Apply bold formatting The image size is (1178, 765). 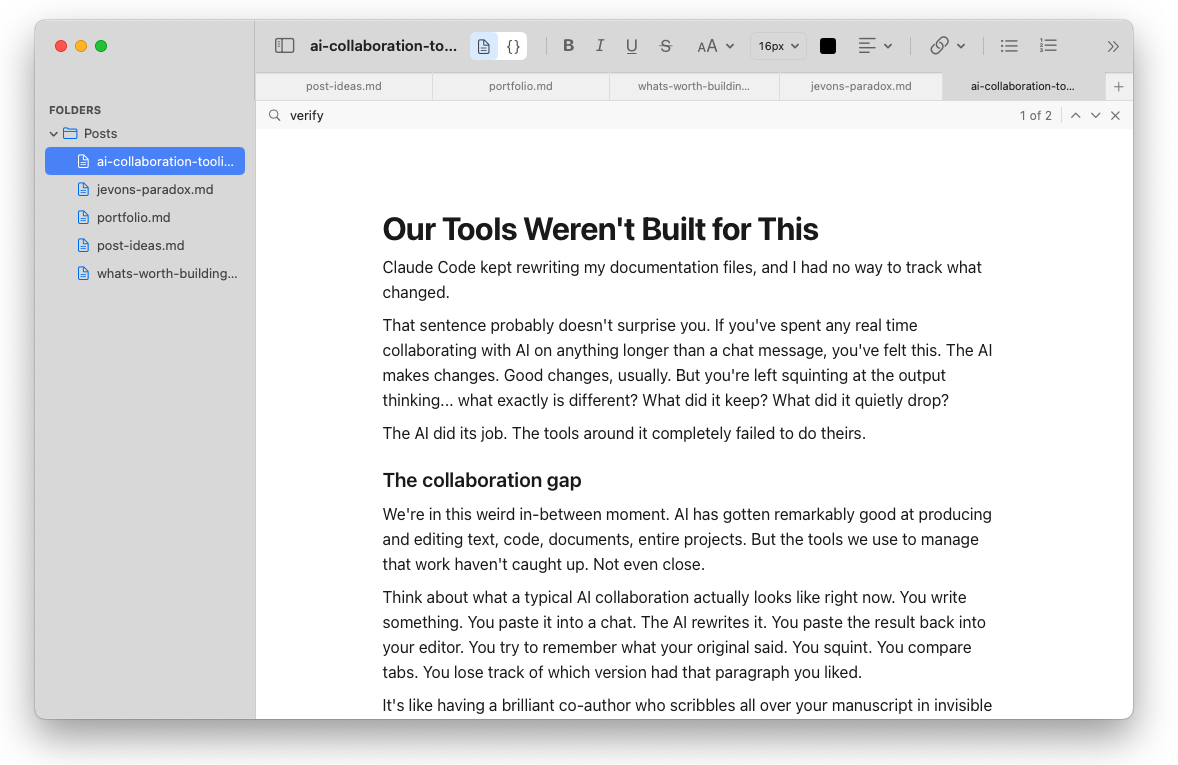(569, 46)
